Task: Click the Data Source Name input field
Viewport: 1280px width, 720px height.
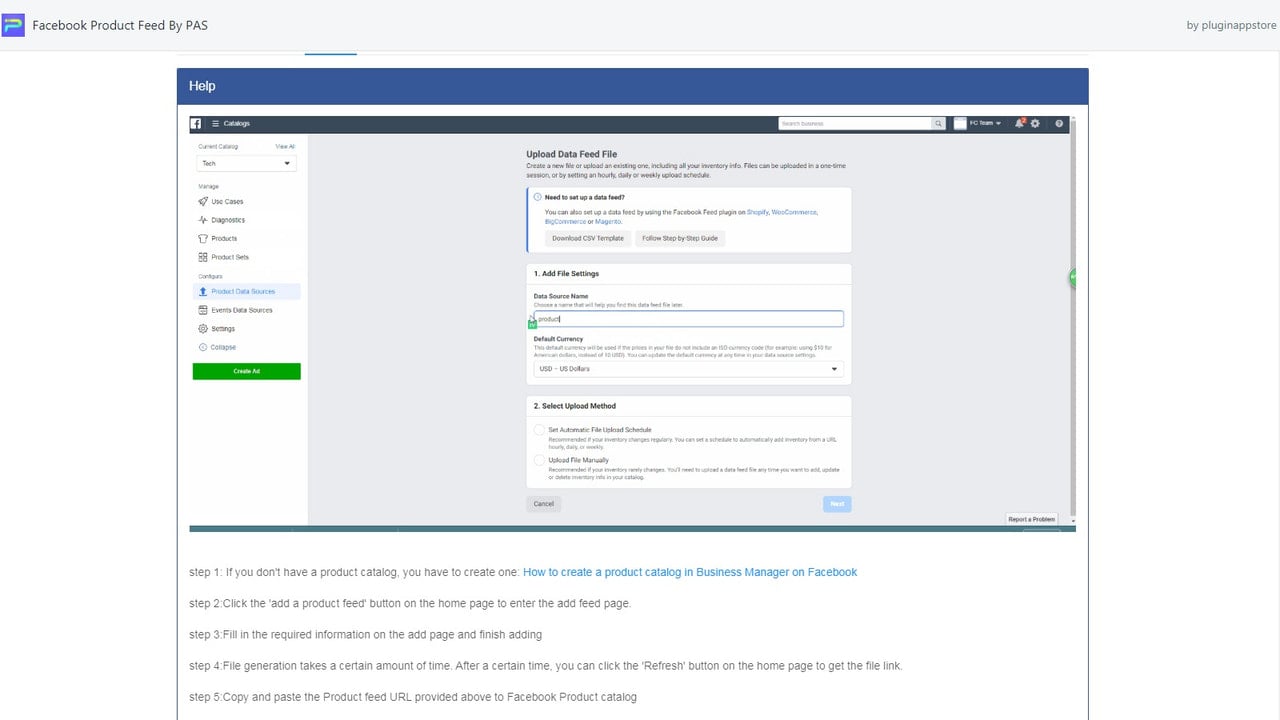Action: (688, 319)
